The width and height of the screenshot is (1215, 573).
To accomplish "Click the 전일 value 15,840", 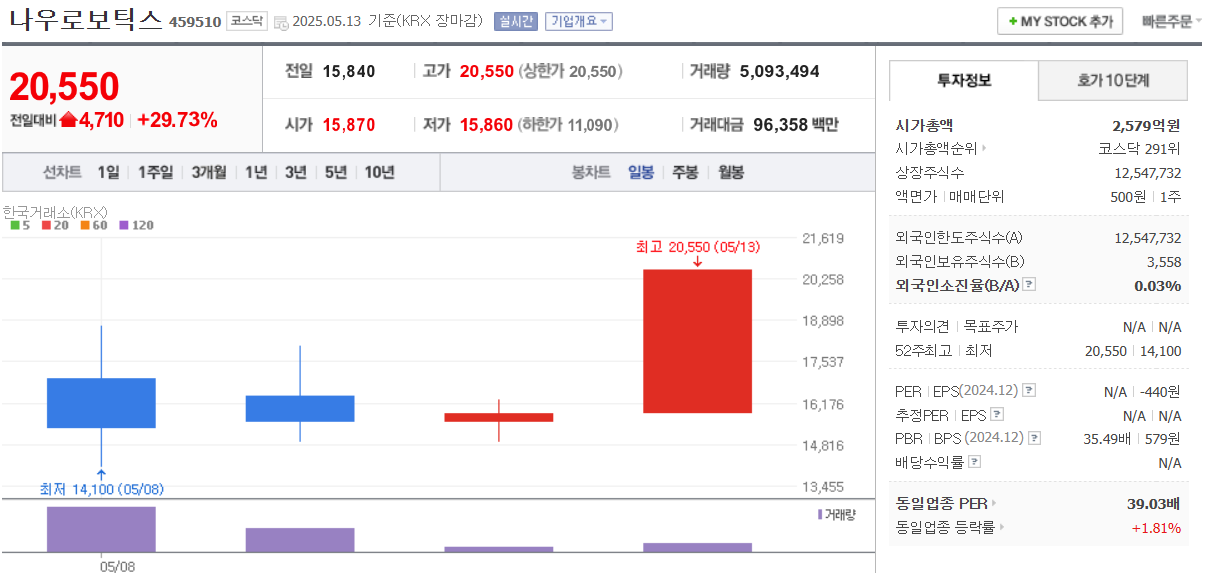I will (349, 71).
